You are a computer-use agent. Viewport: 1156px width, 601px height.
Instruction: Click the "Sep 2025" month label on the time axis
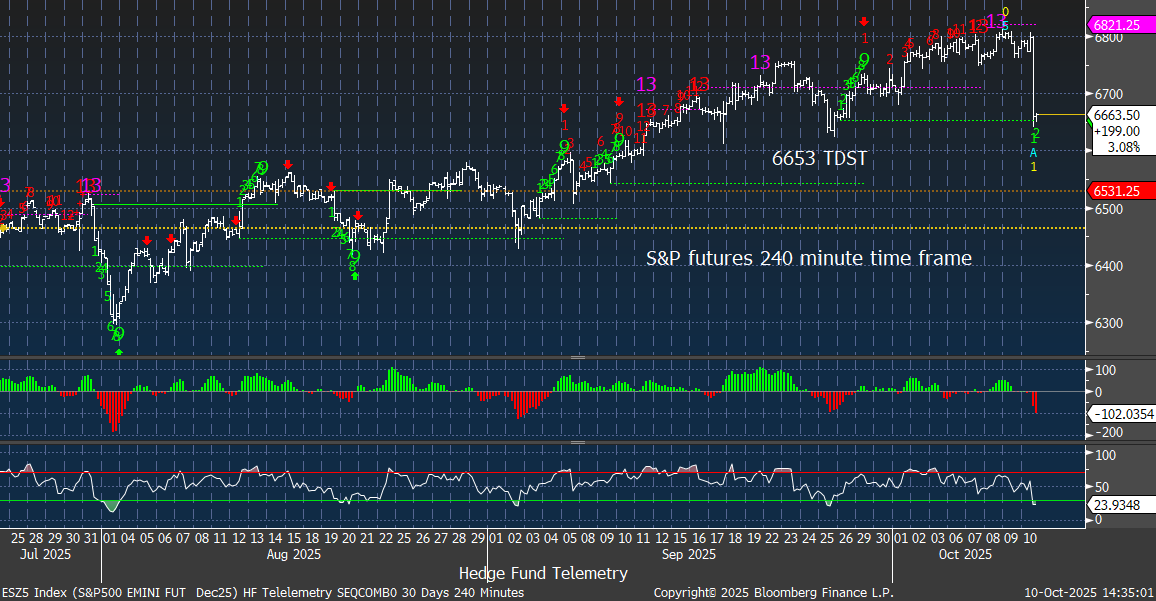click(688, 554)
